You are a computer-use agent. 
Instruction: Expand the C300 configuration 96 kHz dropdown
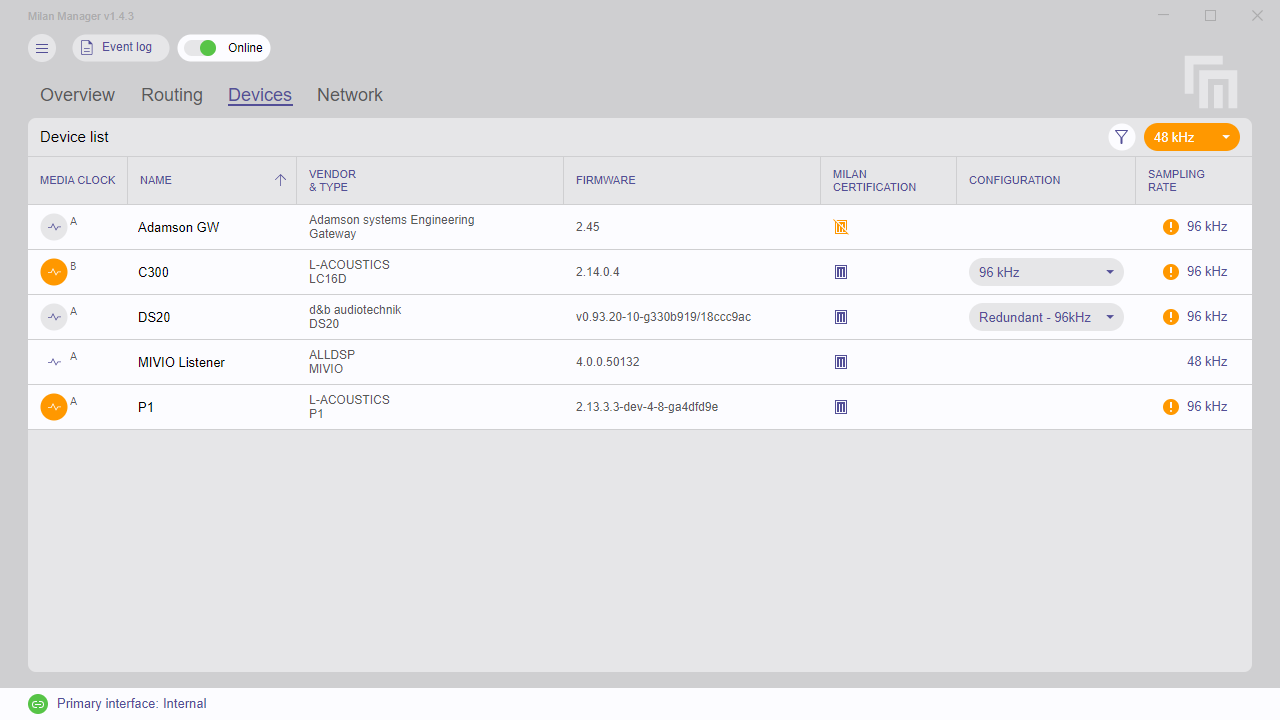coord(1045,272)
